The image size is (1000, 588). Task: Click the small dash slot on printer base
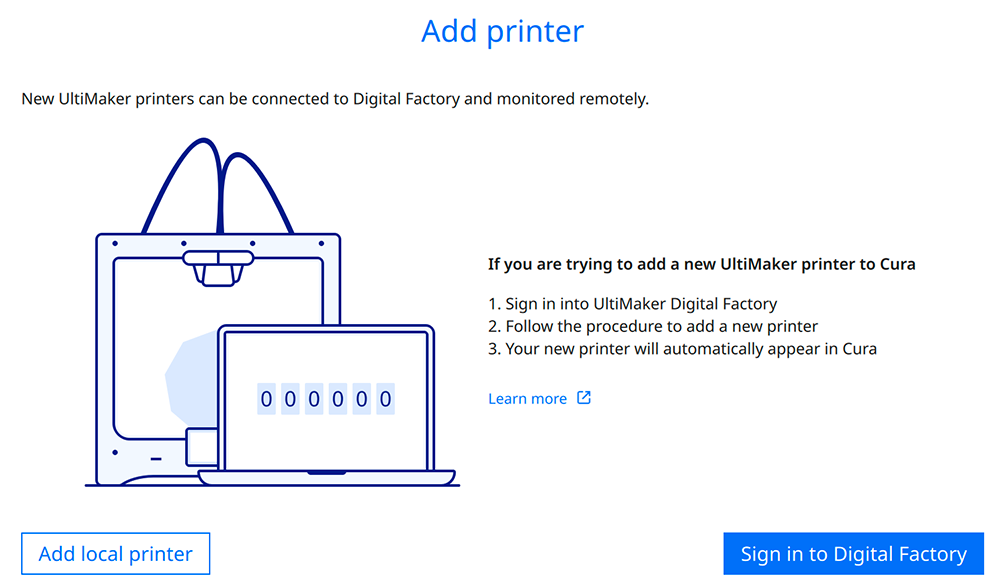(x=155, y=459)
